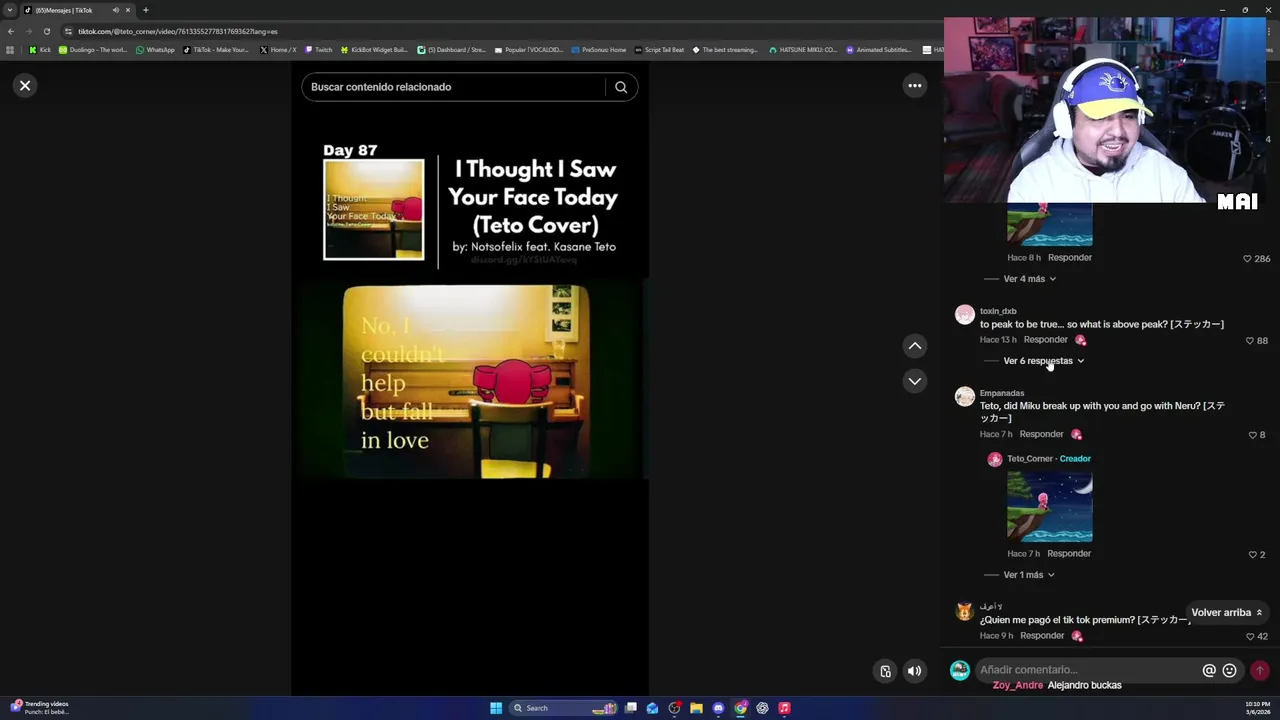Open the Script Tail Beat bookmark
The width and height of the screenshot is (1280, 720).
pos(660,50)
